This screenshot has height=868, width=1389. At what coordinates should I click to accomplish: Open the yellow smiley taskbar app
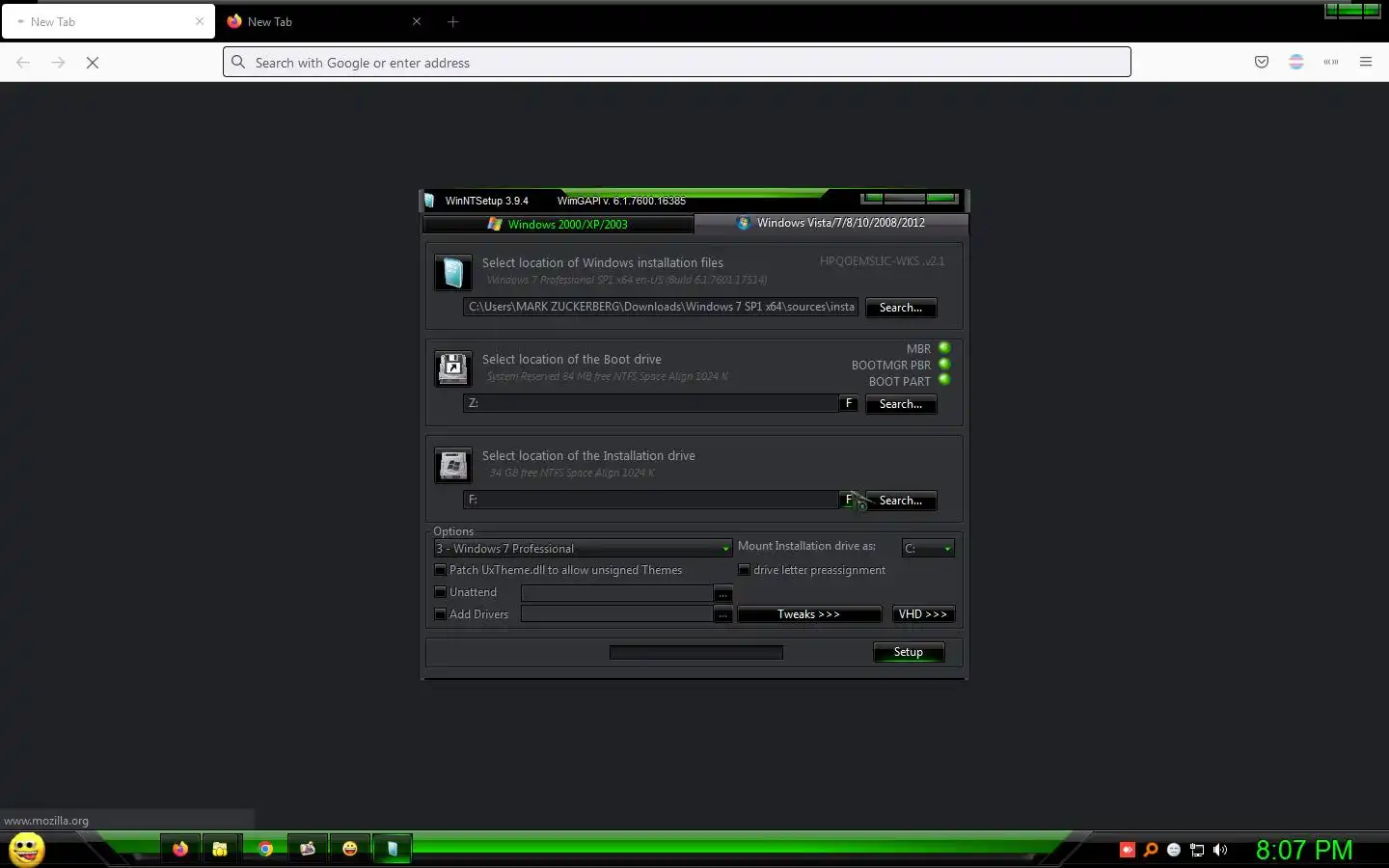click(349, 849)
